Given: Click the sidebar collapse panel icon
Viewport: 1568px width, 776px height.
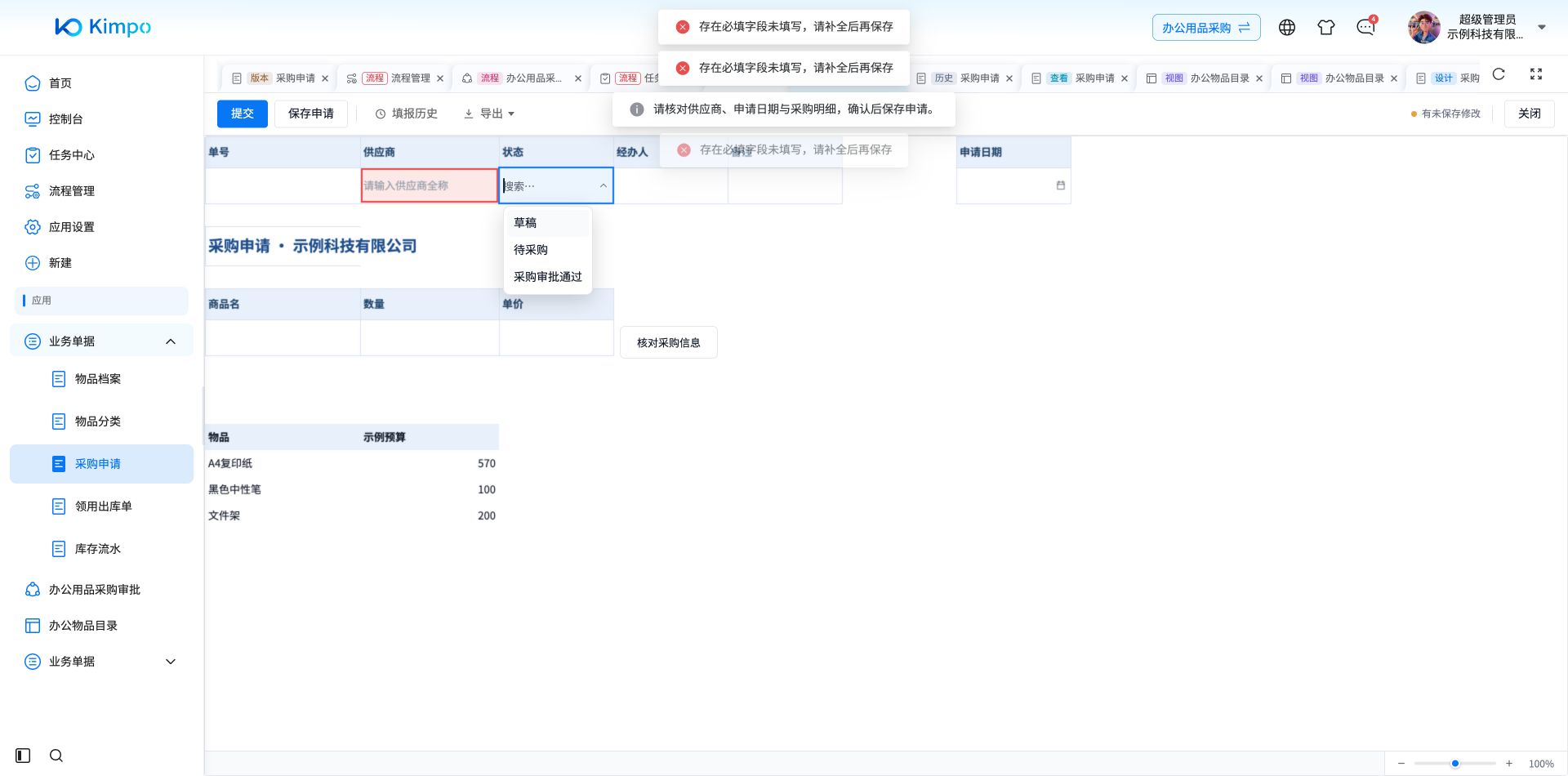Looking at the screenshot, I should (23, 756).
